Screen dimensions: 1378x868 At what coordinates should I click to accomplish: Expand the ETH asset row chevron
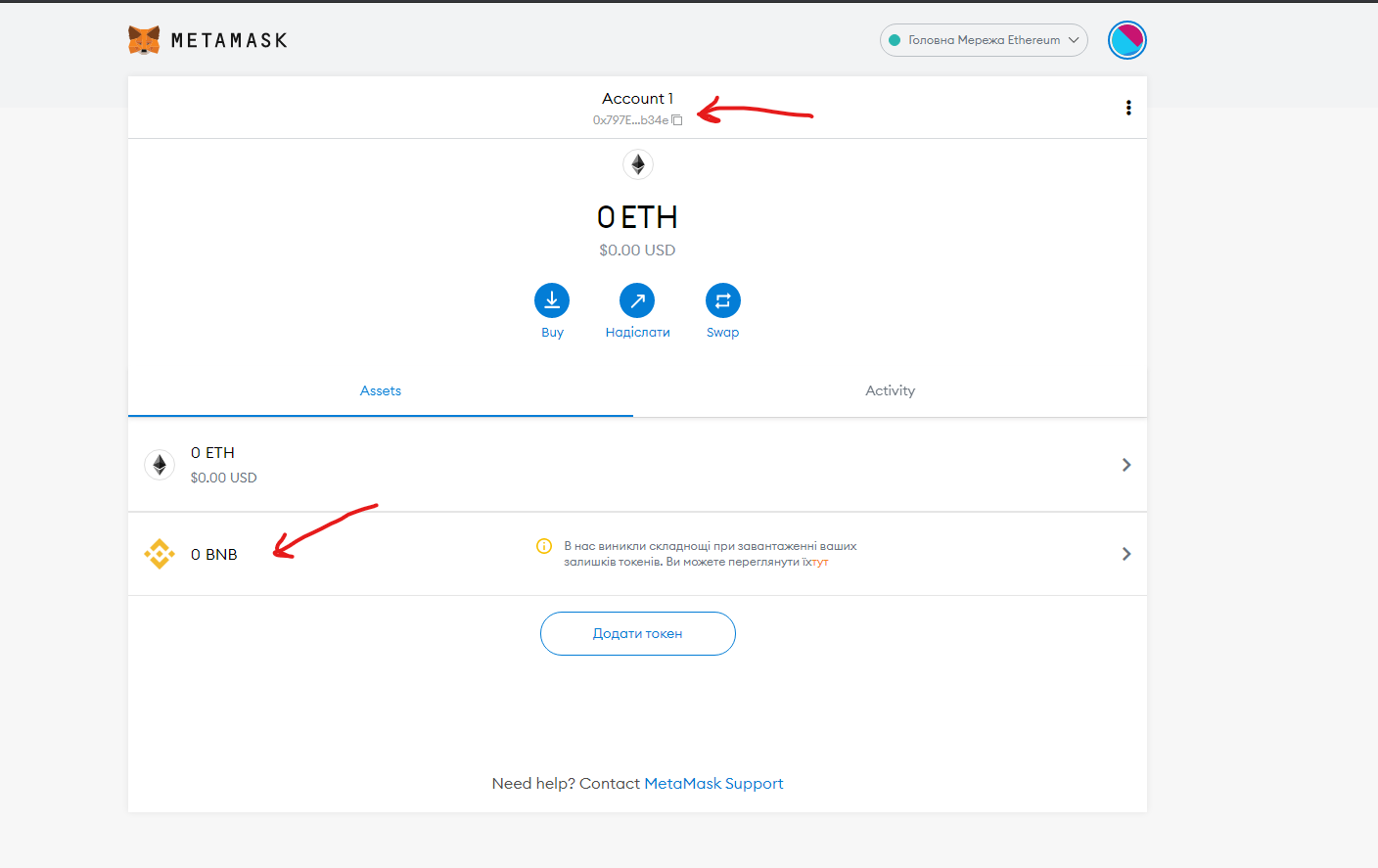1126,465
